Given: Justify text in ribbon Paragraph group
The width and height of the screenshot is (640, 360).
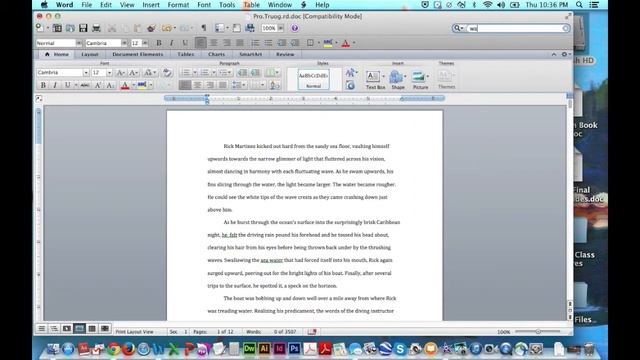Looking at the screenshot, I should tap(222, 85).
